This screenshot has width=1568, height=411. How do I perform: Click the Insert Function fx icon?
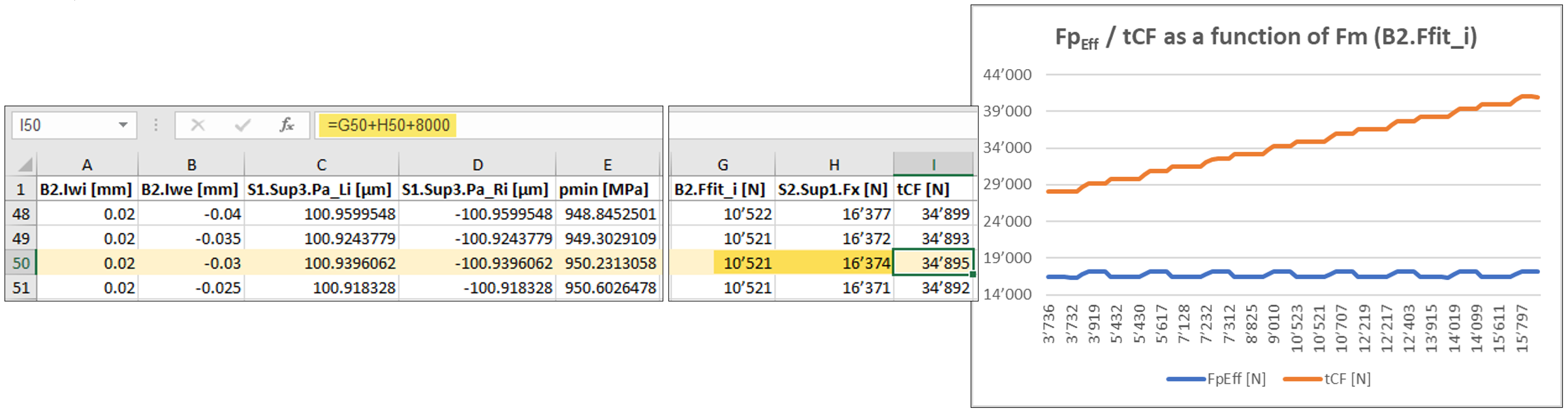coord(286,125)
